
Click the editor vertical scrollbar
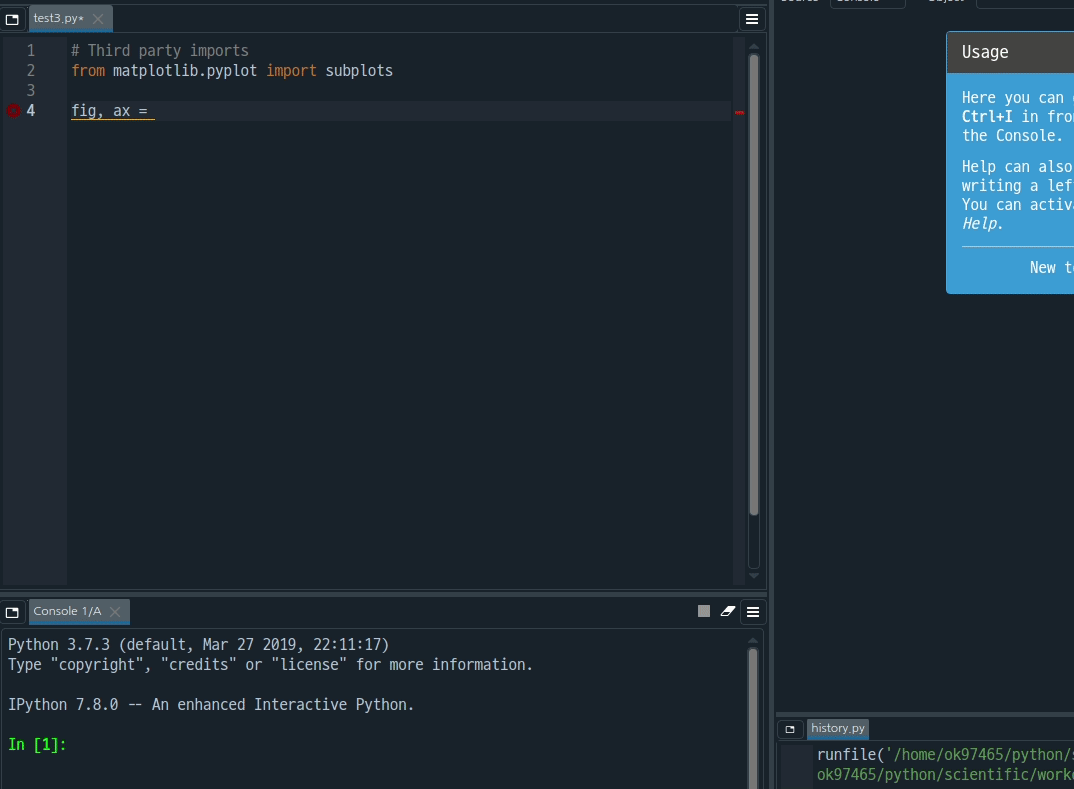coord(753,300)
